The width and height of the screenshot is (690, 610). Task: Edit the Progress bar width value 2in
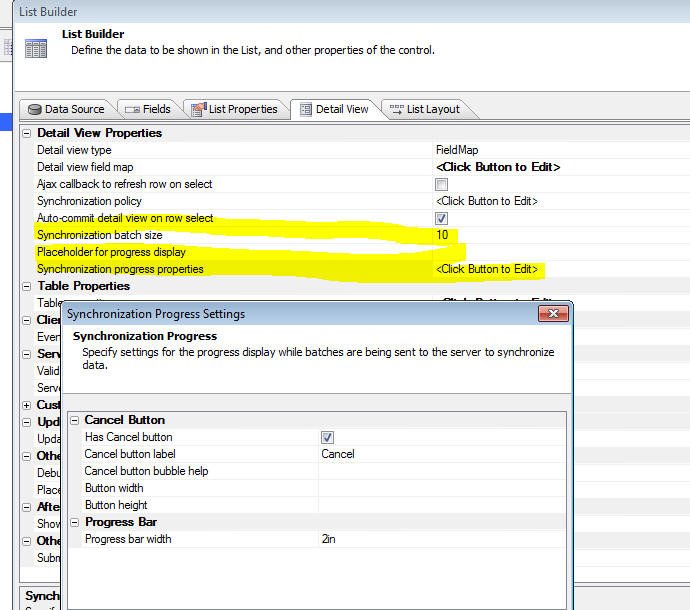[328, 539]
